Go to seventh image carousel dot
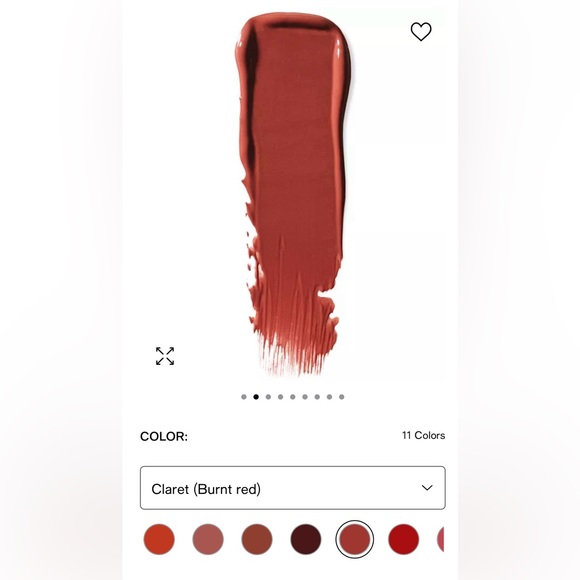 pyautogui.click(x=317, y=397)
